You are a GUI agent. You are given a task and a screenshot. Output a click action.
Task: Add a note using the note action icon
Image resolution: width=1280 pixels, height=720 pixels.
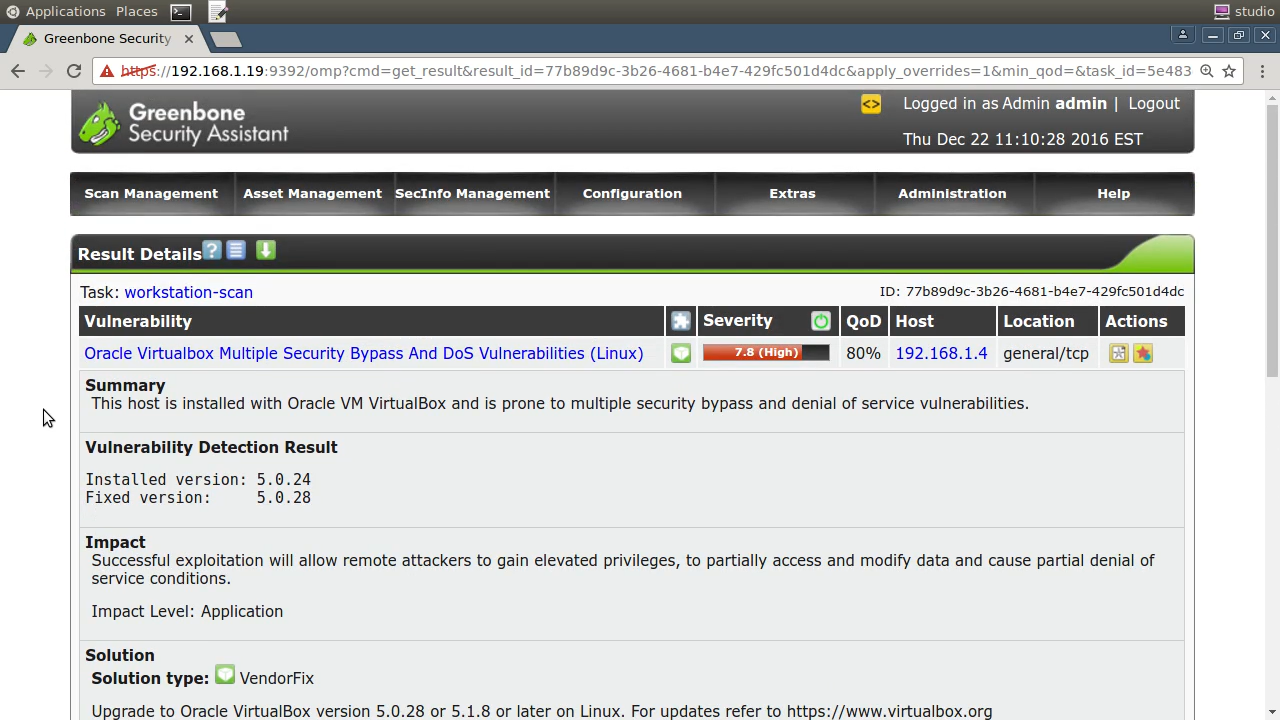pyautogui.click(x=1119, y=353)
